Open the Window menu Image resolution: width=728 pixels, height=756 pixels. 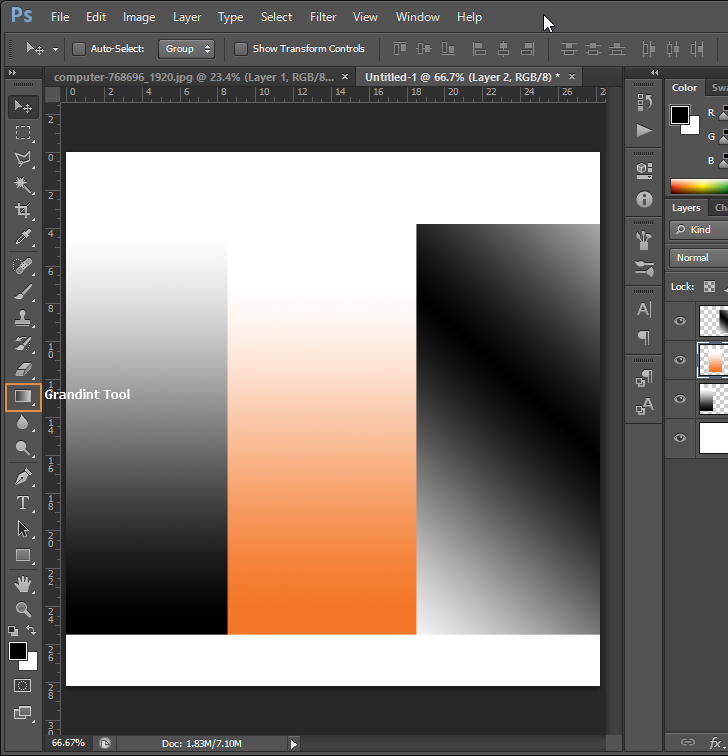pos(418,17)
